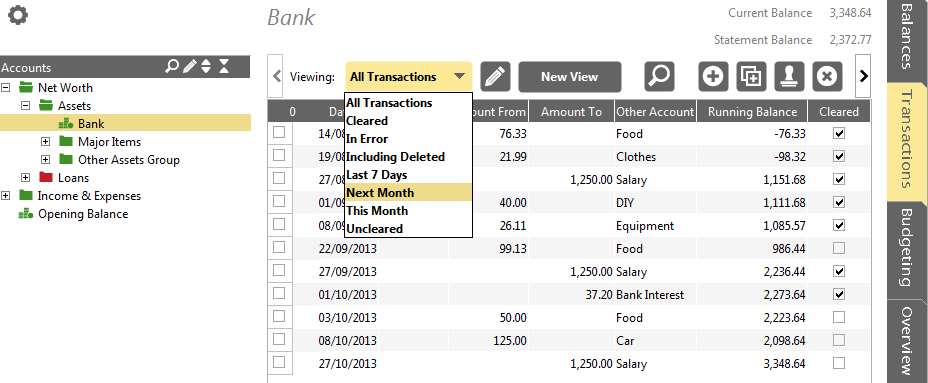Add a new transaction with plus icon

(714, 77)
